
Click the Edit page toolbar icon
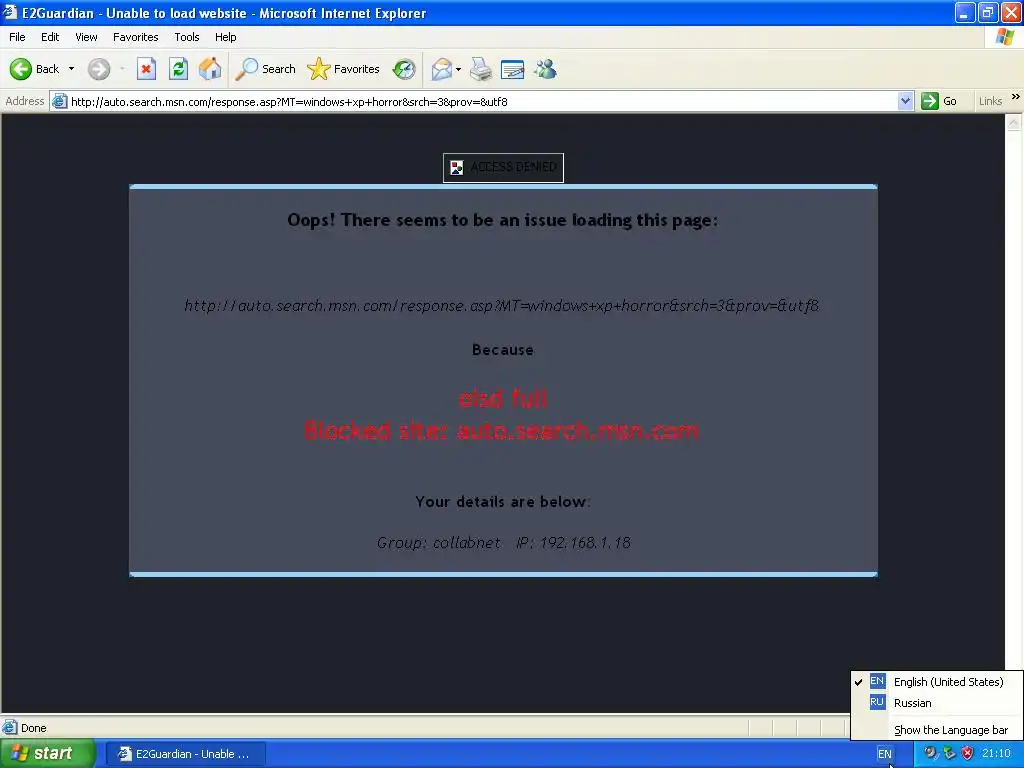click(x=513, y=69)
